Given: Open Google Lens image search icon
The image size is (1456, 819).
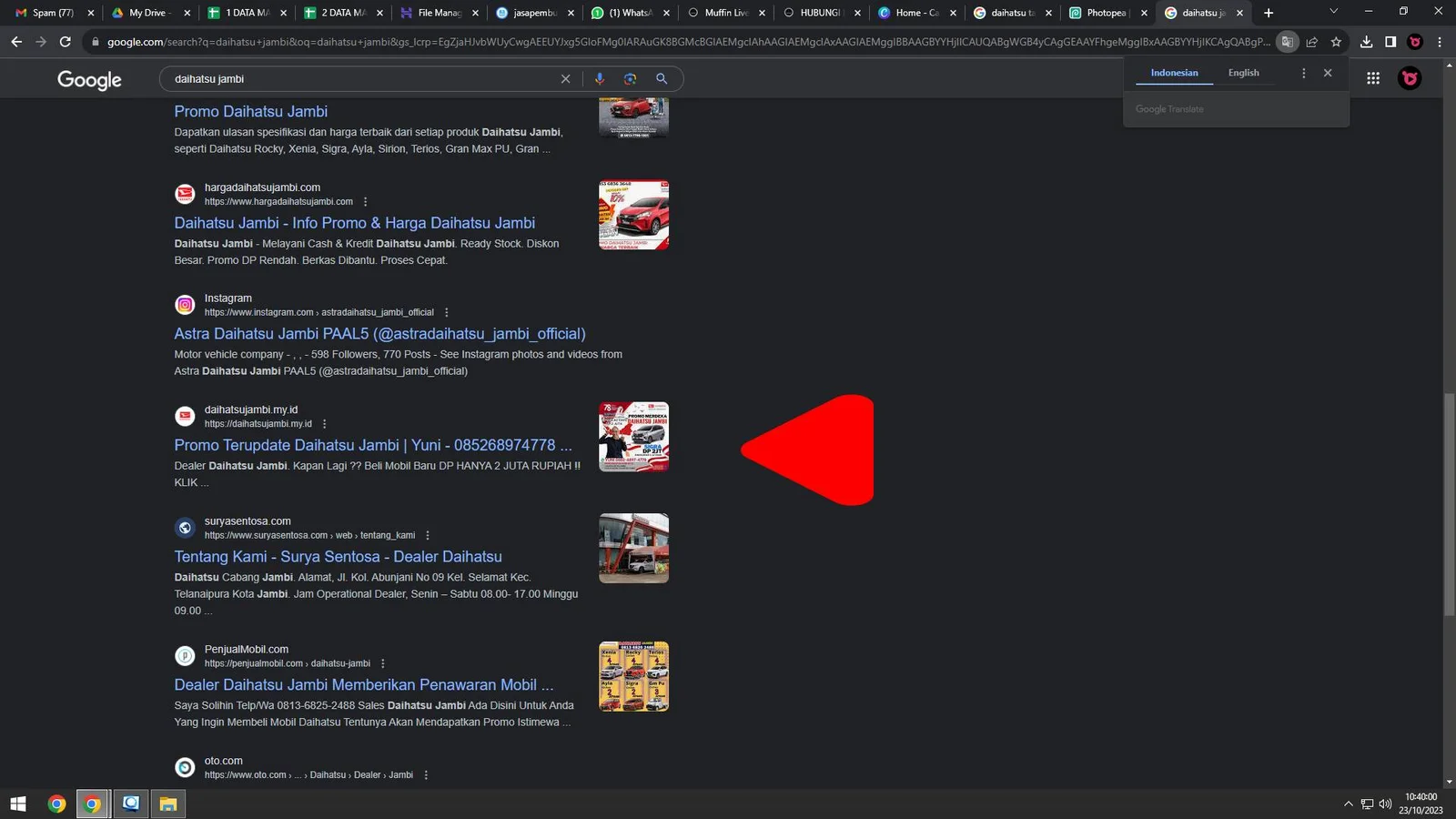Looking at the screenshot, I should tap(630, 79).
